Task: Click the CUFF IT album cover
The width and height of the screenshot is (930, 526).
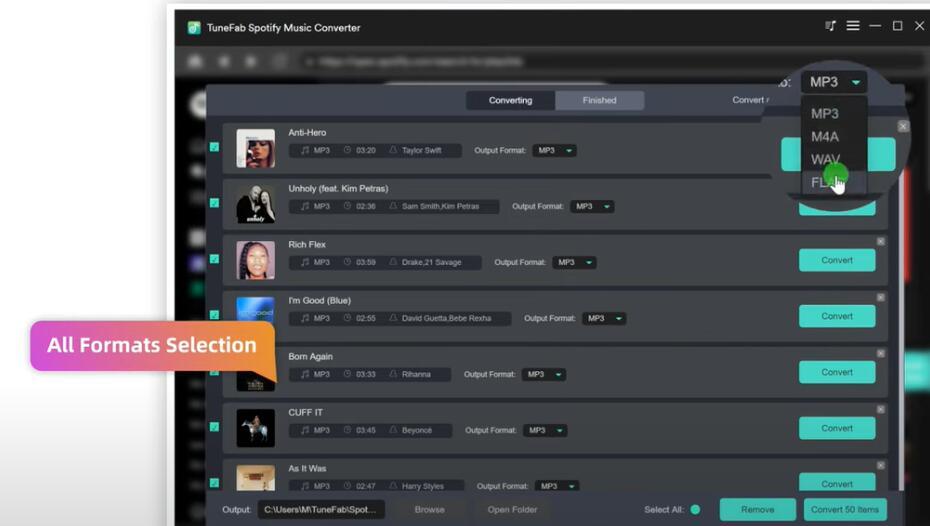Action: tap(256, 428)
